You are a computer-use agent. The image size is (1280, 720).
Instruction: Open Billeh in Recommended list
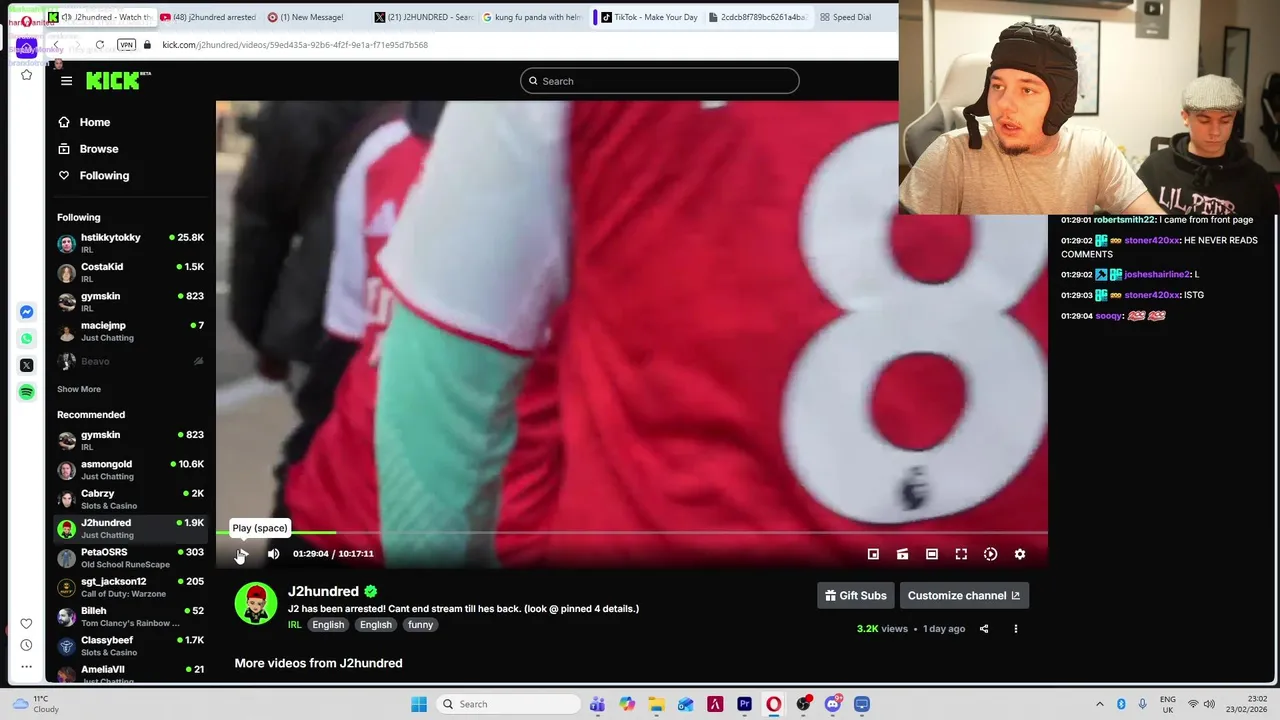pos(131,616)
